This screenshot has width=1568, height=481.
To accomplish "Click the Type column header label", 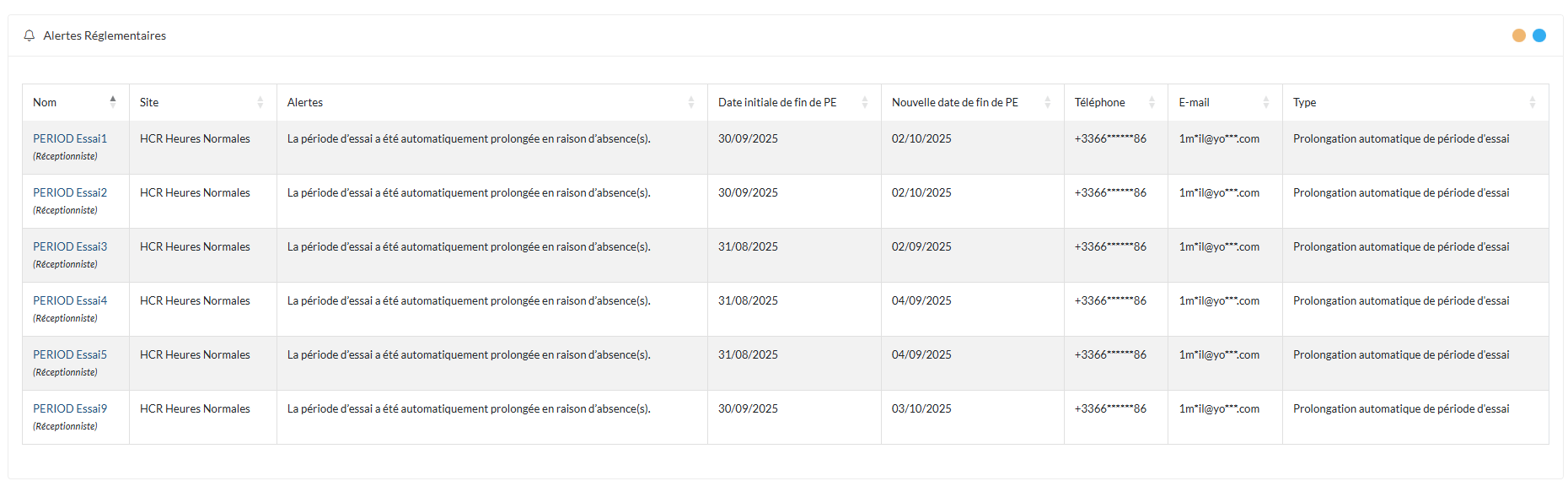I will click(1304, 102).
